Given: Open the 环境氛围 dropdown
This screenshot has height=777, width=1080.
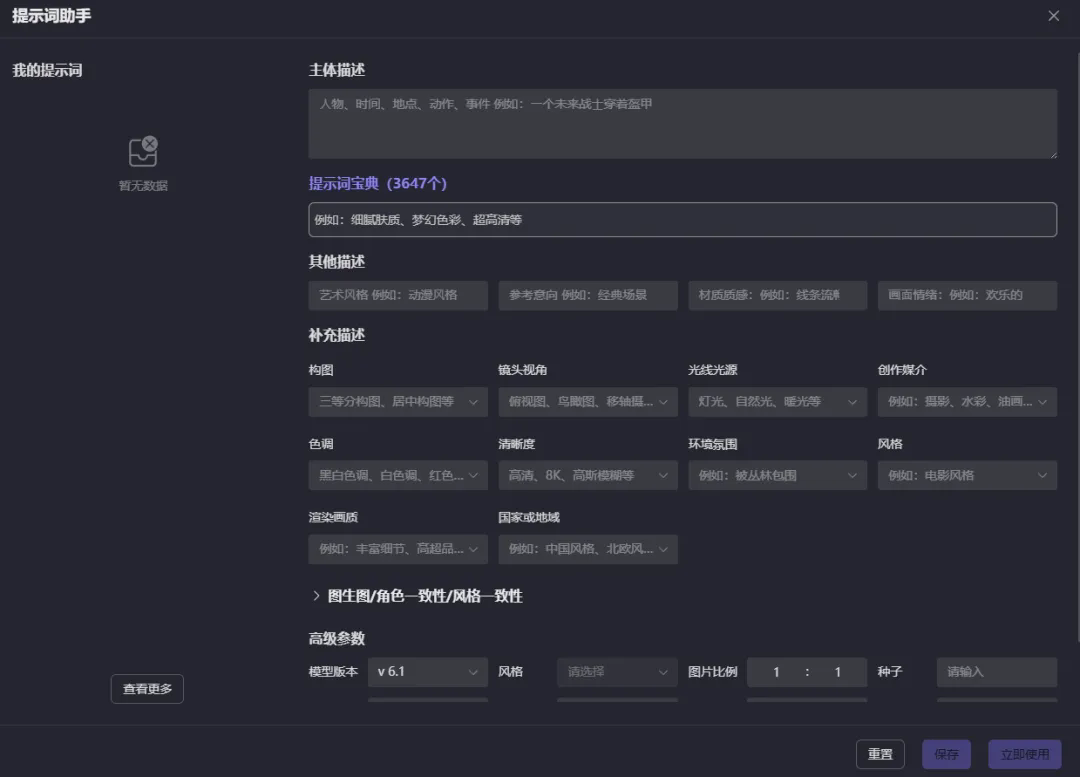Looking at the screenshot, I should click(777, 476).
